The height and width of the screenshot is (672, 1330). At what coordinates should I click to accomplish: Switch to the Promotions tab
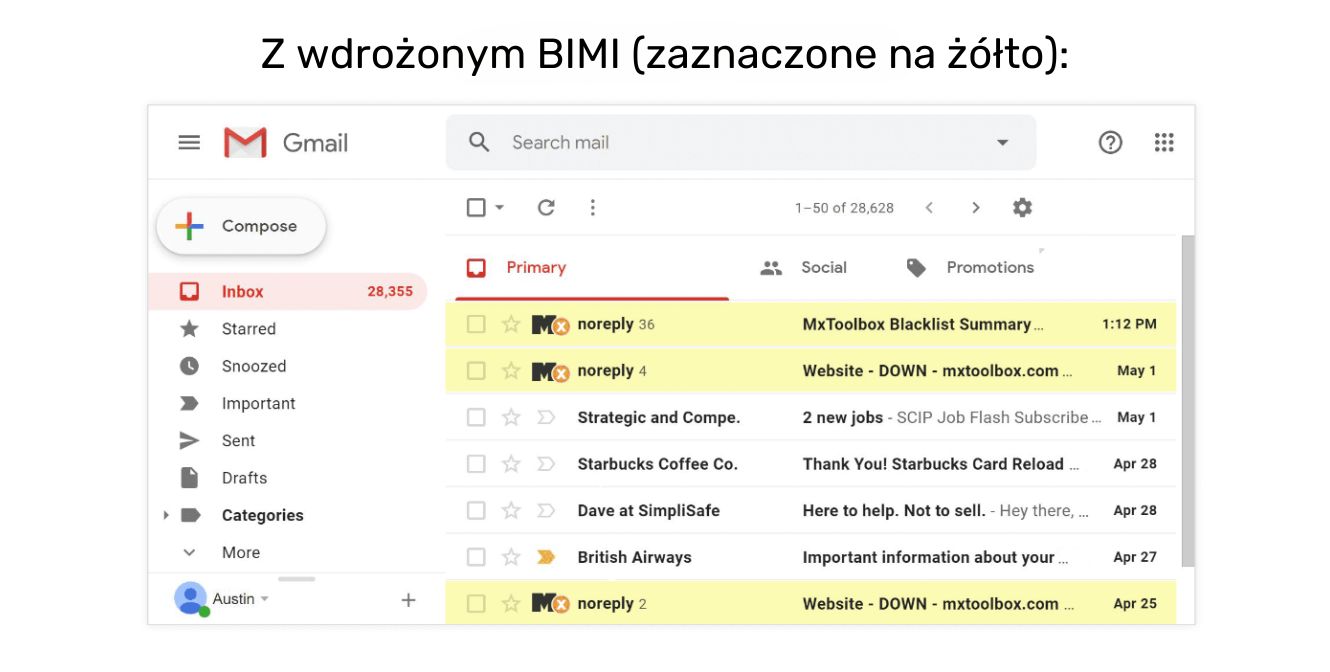pos(970,268)
